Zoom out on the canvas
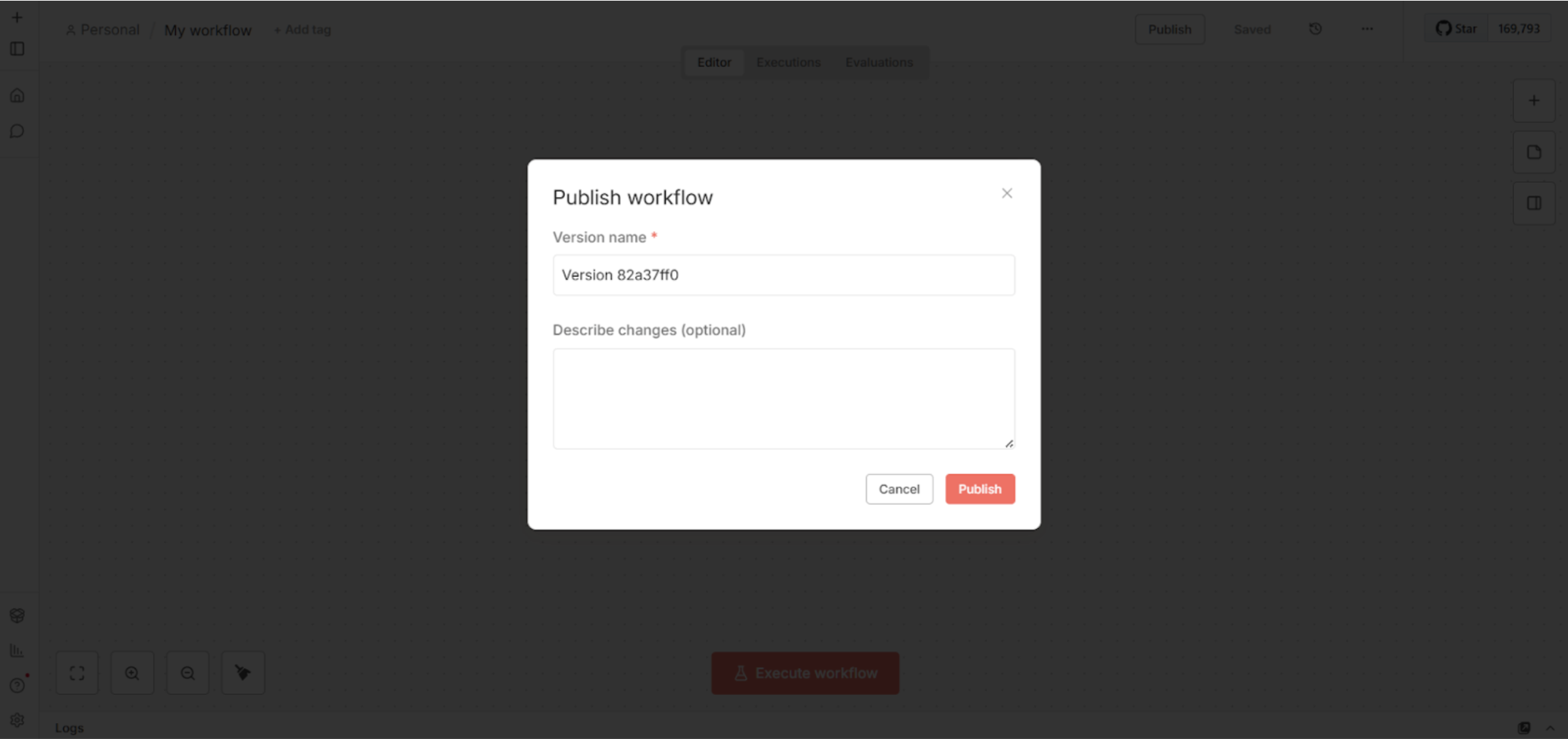 pos(187,673)
